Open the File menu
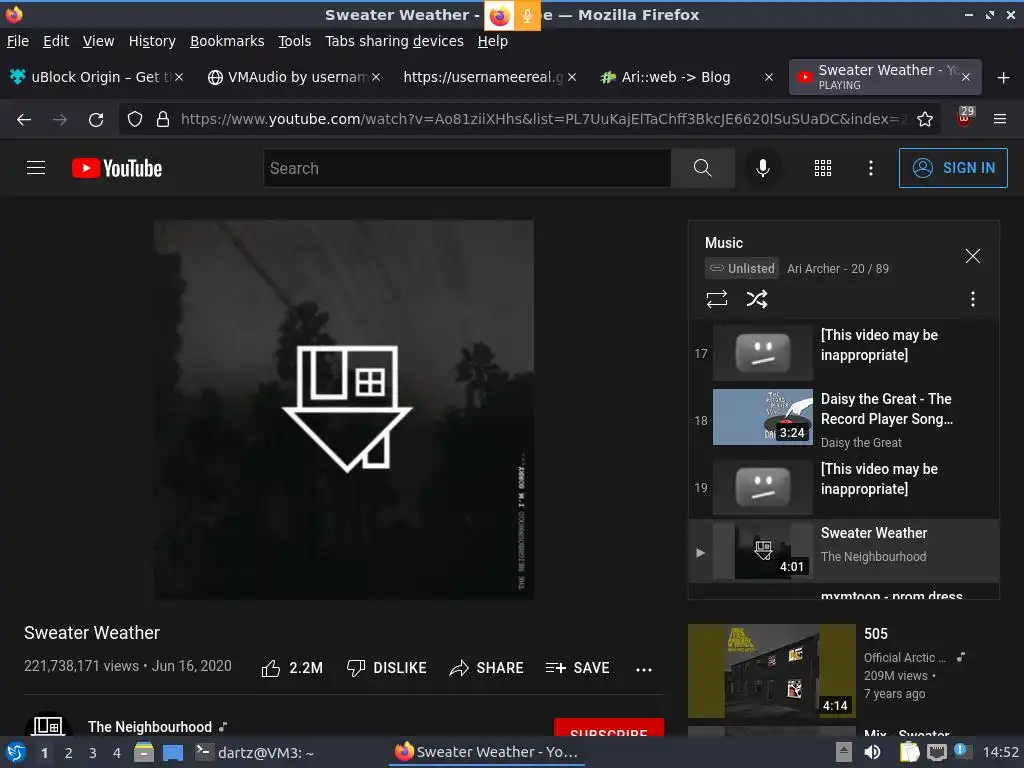The height and width of the screenshot is (768, 1024). tap(18, 41)
